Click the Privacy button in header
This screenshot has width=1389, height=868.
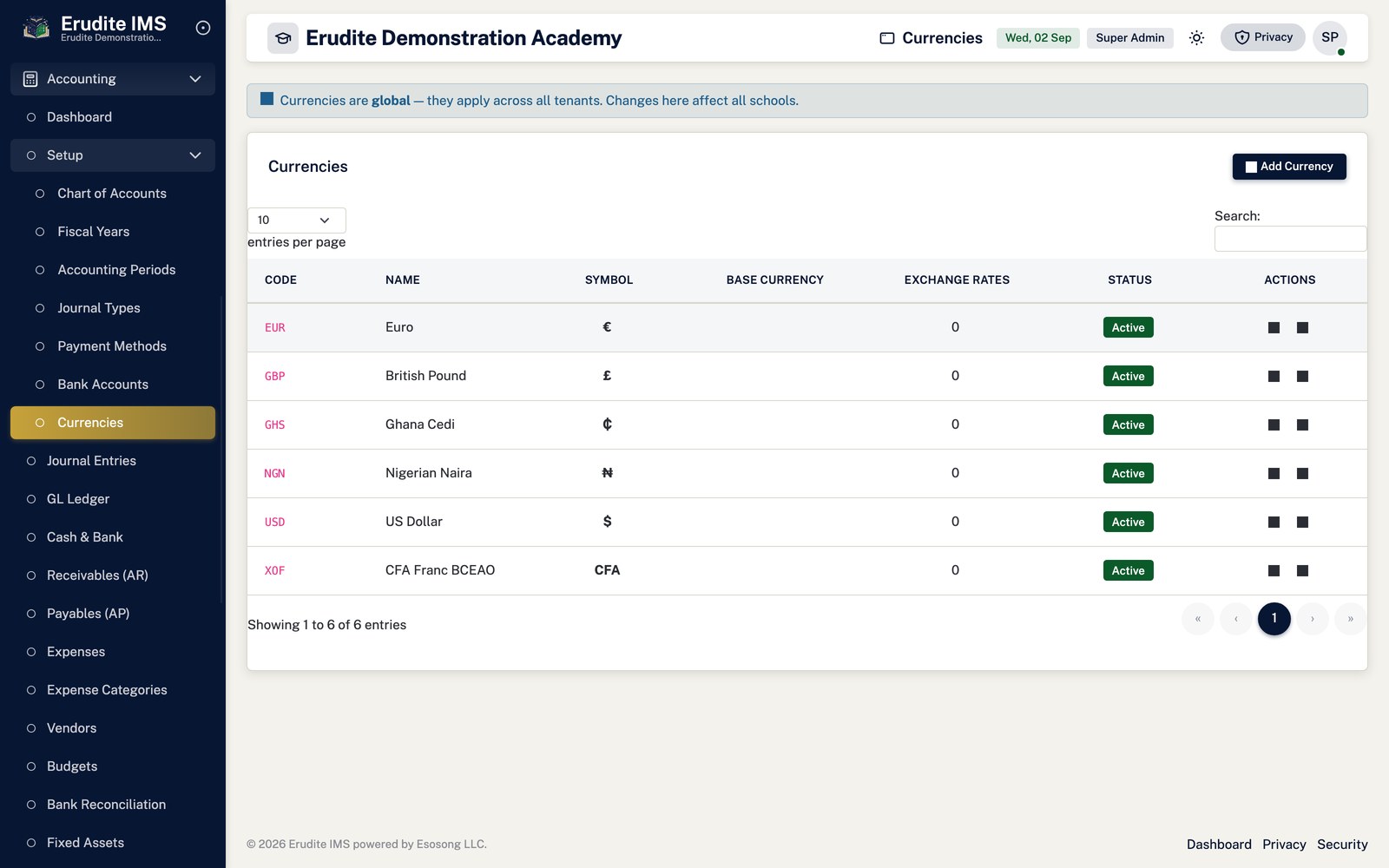tap(1263, 37)
